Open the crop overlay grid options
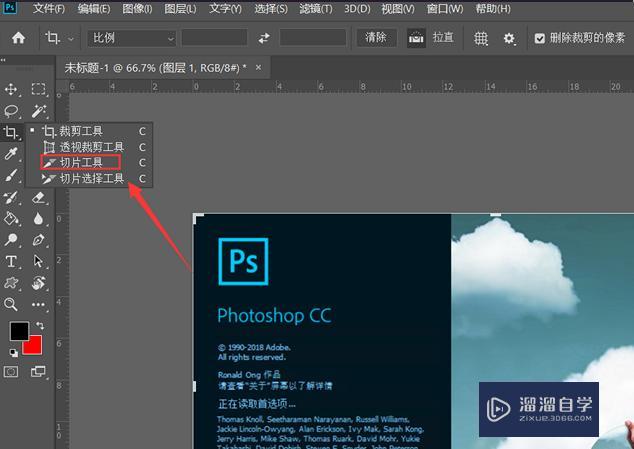 (x=480, y=38)
